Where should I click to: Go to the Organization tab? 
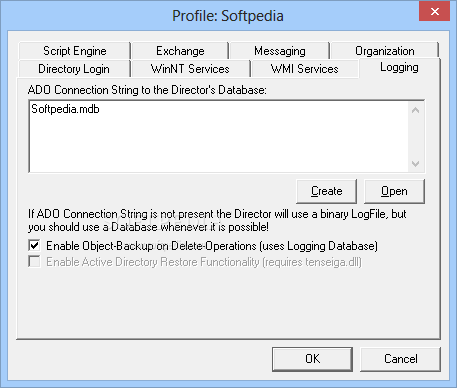click(x=385, y=51)
